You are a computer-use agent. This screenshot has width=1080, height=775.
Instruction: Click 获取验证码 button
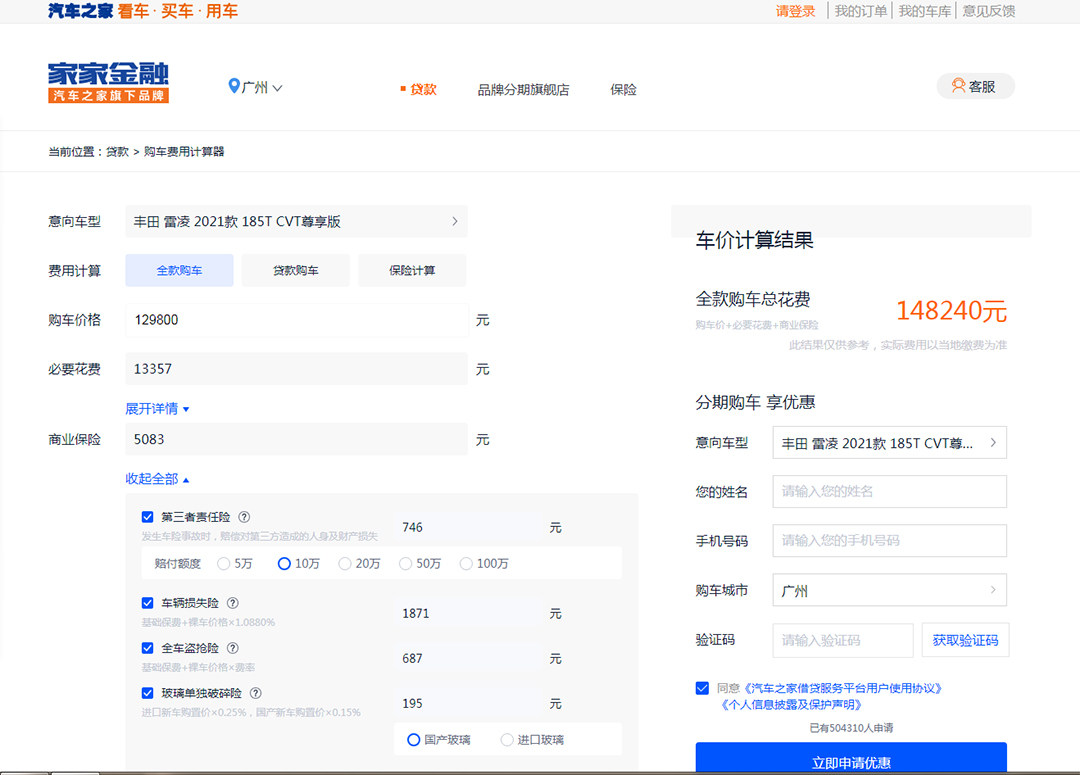pyautogui.click(x=965, y=640)
